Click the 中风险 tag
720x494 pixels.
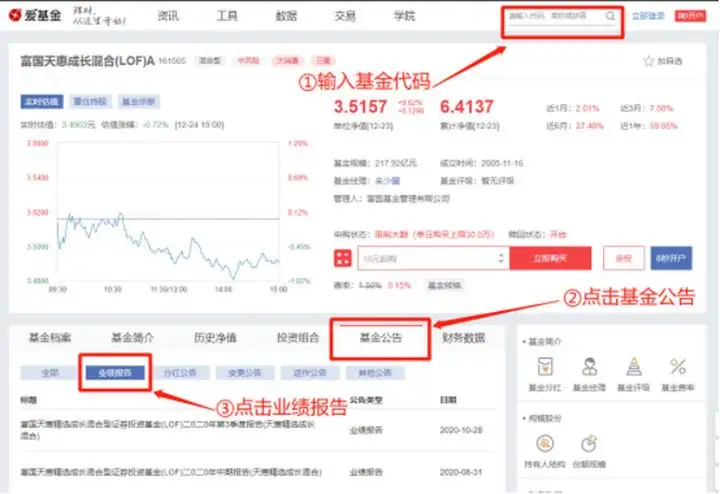coord(248,61)
